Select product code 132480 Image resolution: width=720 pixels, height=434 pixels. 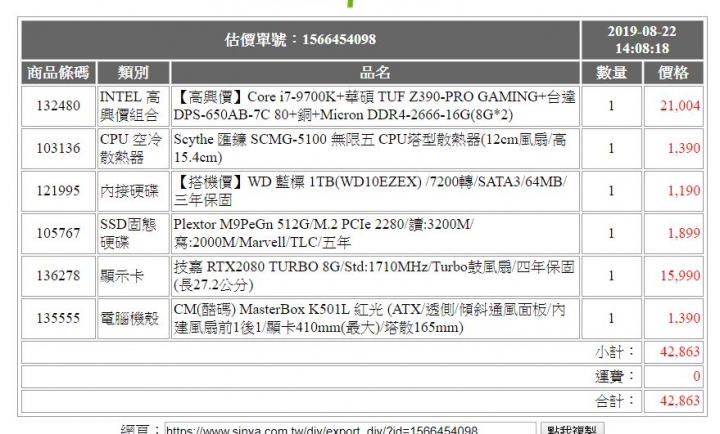(x=58, y=106)
